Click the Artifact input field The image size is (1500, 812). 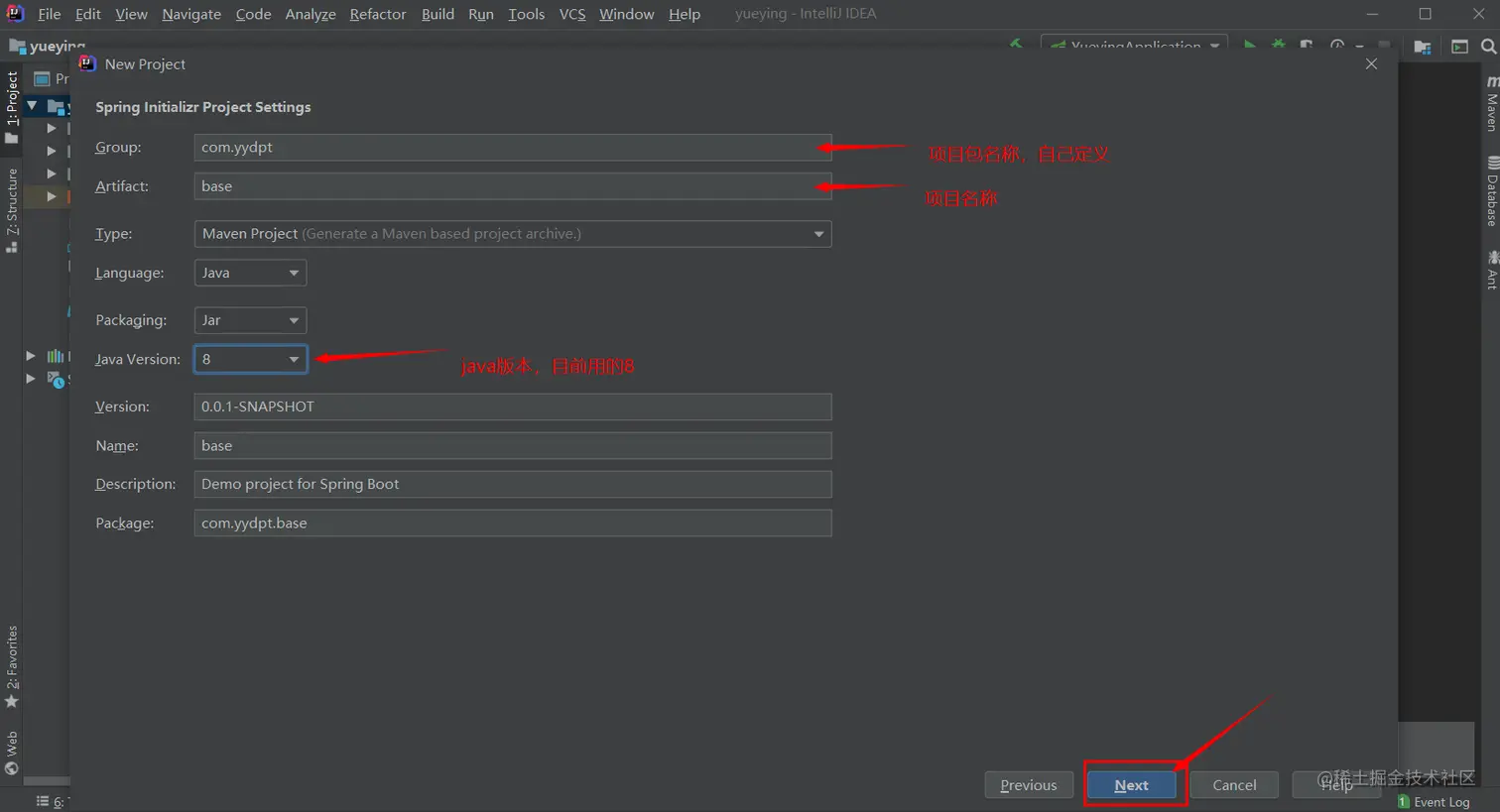[x=513, y=186]
